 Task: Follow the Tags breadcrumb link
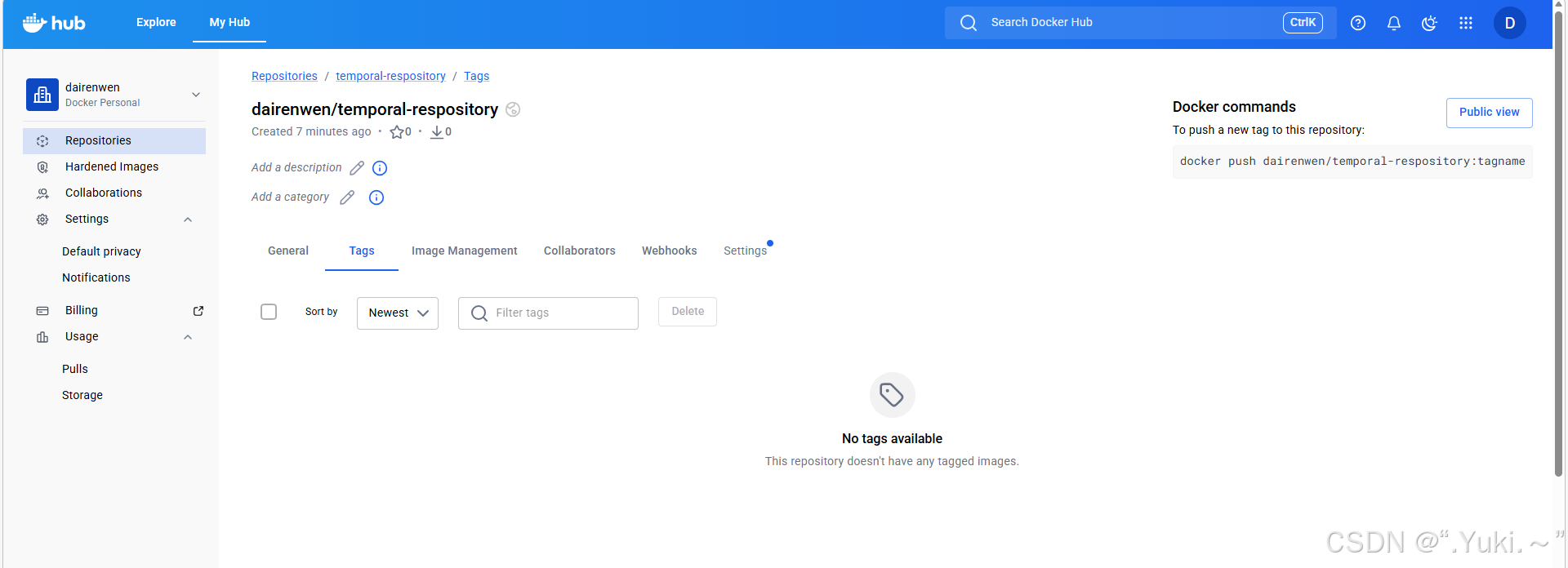coord(477,76)
